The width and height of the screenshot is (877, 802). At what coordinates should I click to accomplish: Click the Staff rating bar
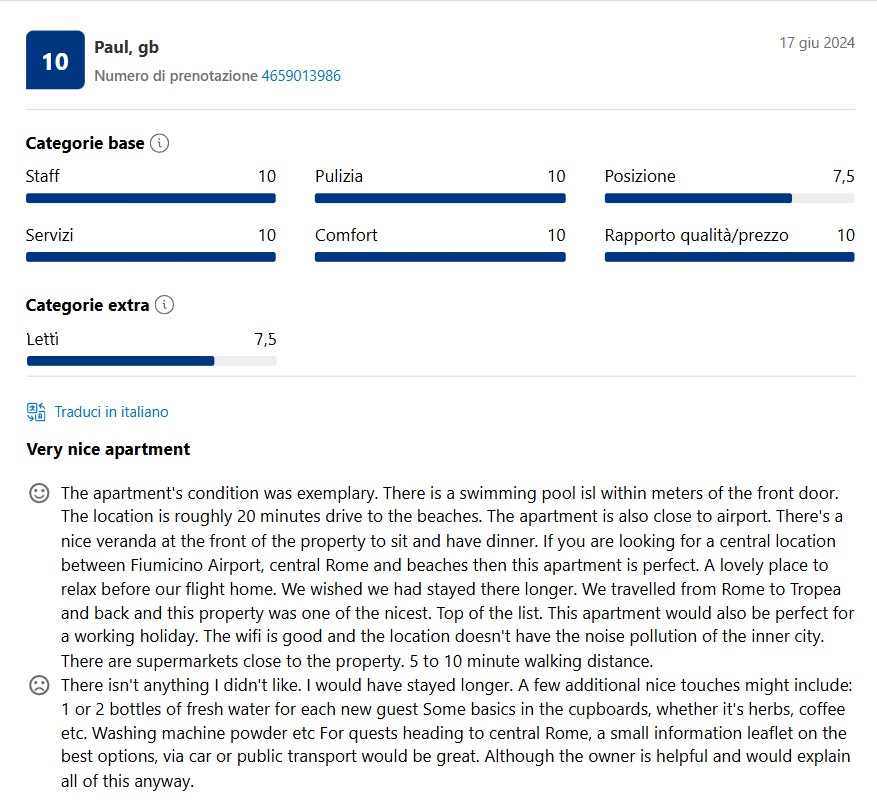coord(150,198)
